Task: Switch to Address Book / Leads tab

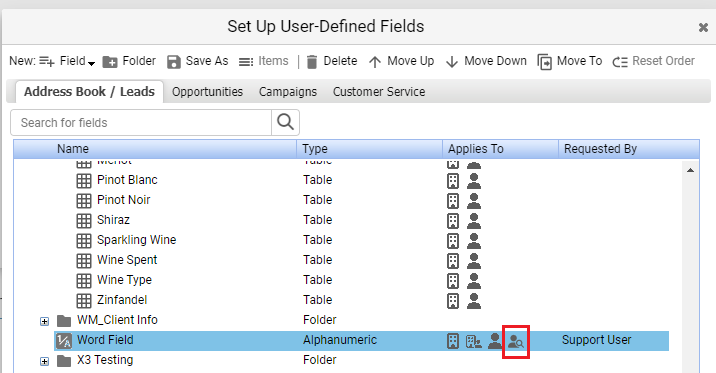Action: [90, 92]
